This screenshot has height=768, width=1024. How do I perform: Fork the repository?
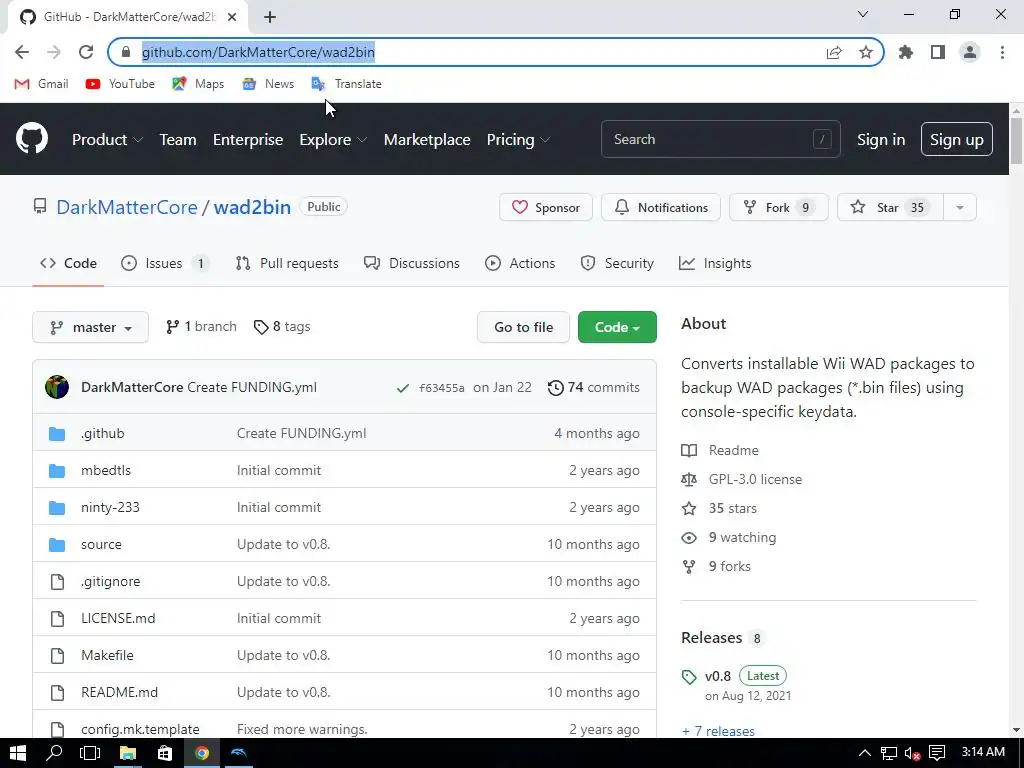pyautogui.click(x=778, y=208)
